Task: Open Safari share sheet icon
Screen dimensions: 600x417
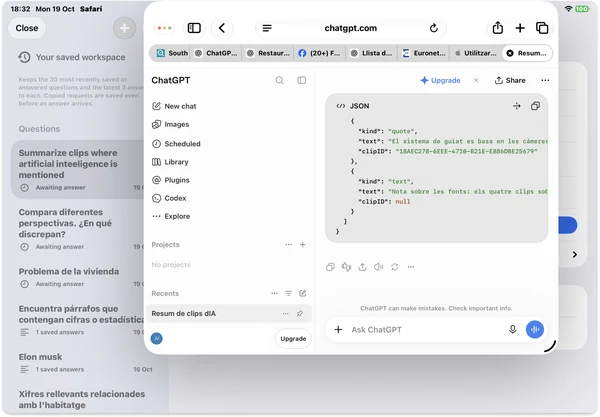Action: (497, 28)
